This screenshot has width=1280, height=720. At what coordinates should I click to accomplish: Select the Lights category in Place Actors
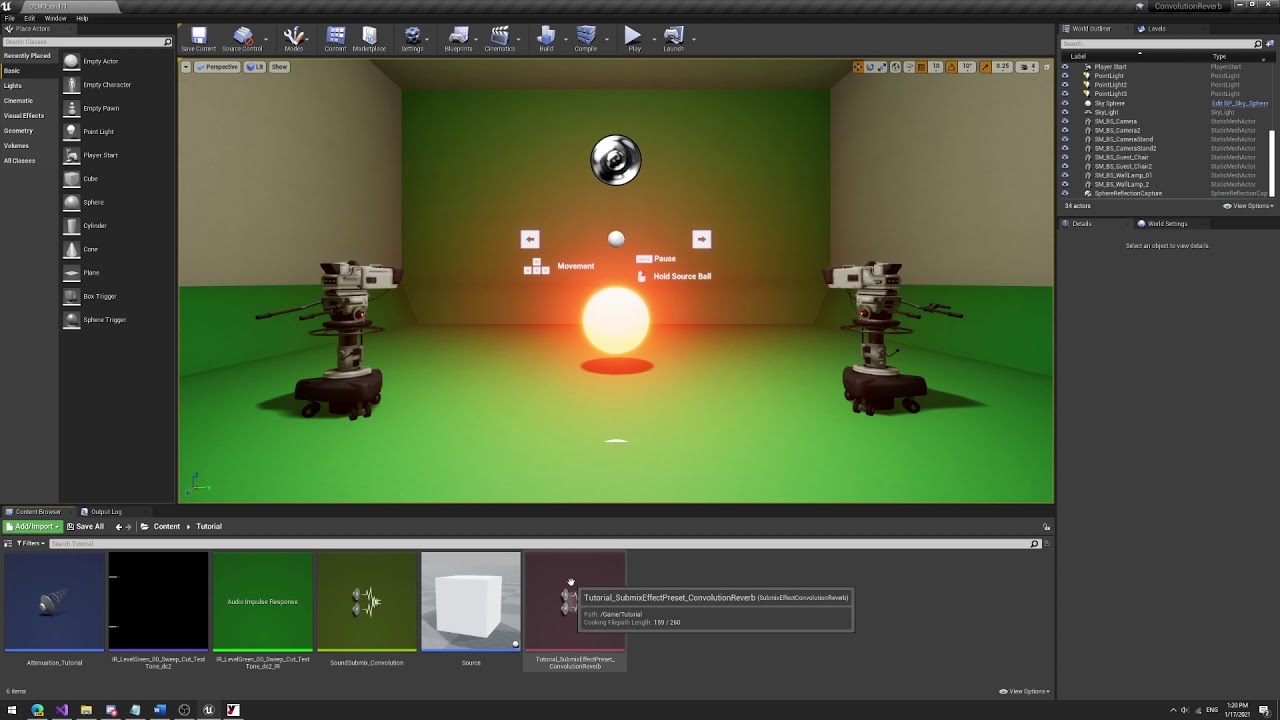click(x=13, y=86)
